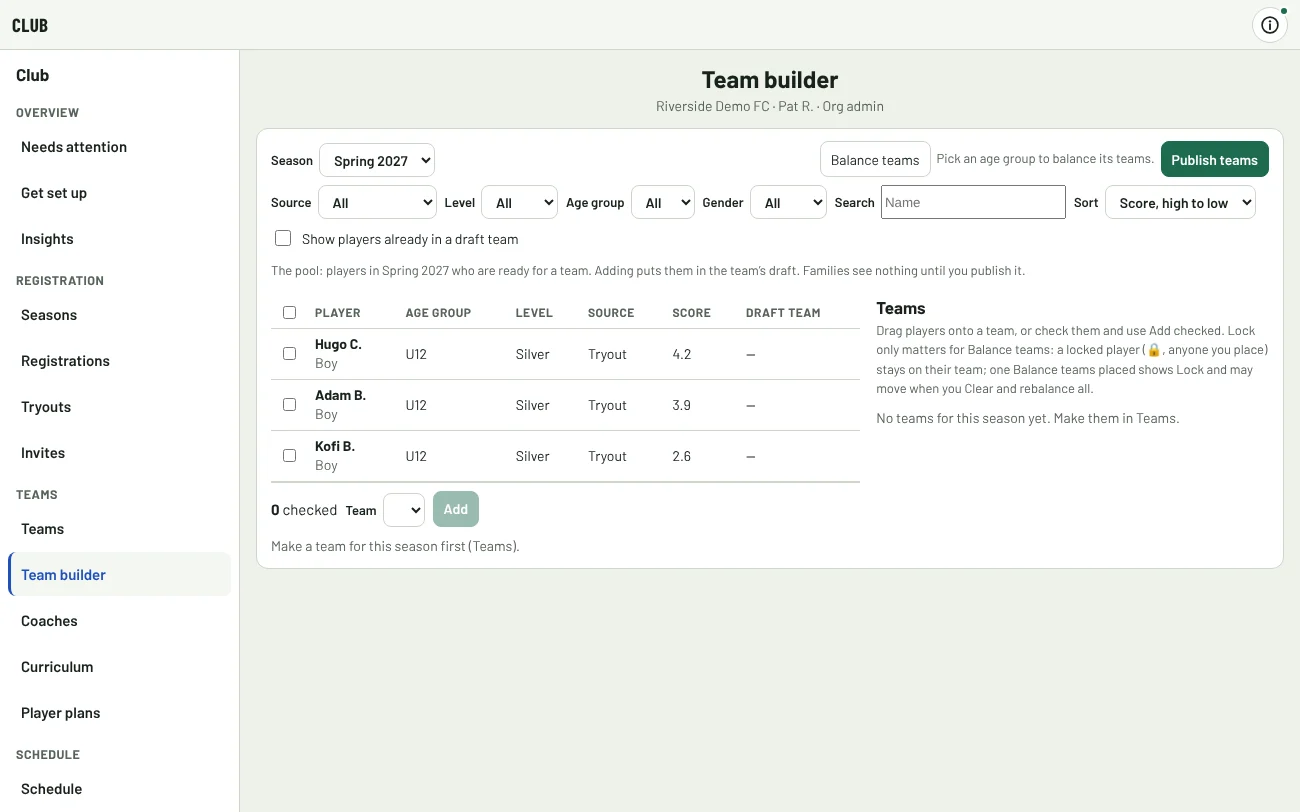Viewport: 1300px width, 812px height.
Task: Open the Team dropdown beside Add
Action: coord(404,509)
